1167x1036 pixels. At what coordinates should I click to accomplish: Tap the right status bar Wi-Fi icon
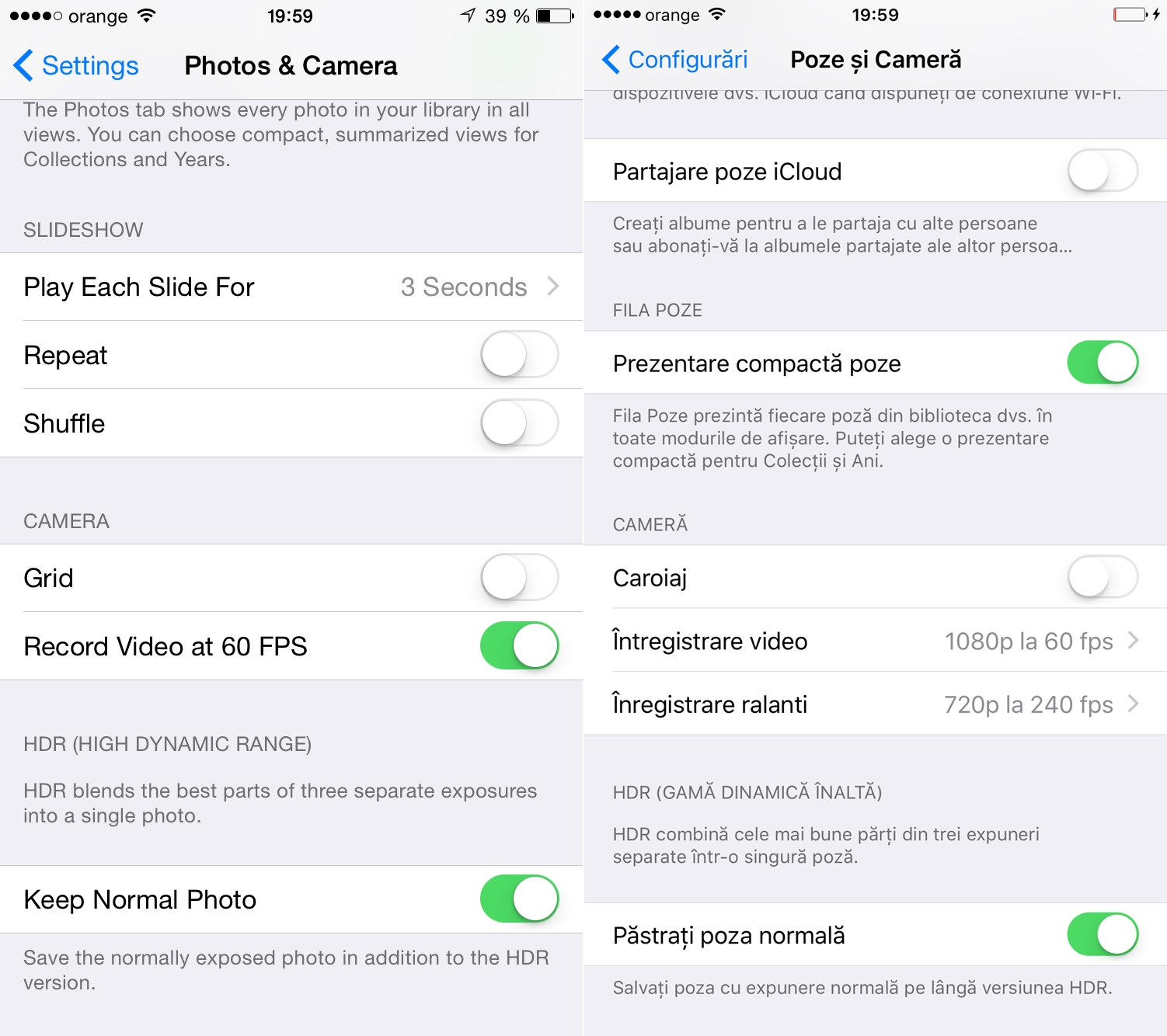[717, 15]
